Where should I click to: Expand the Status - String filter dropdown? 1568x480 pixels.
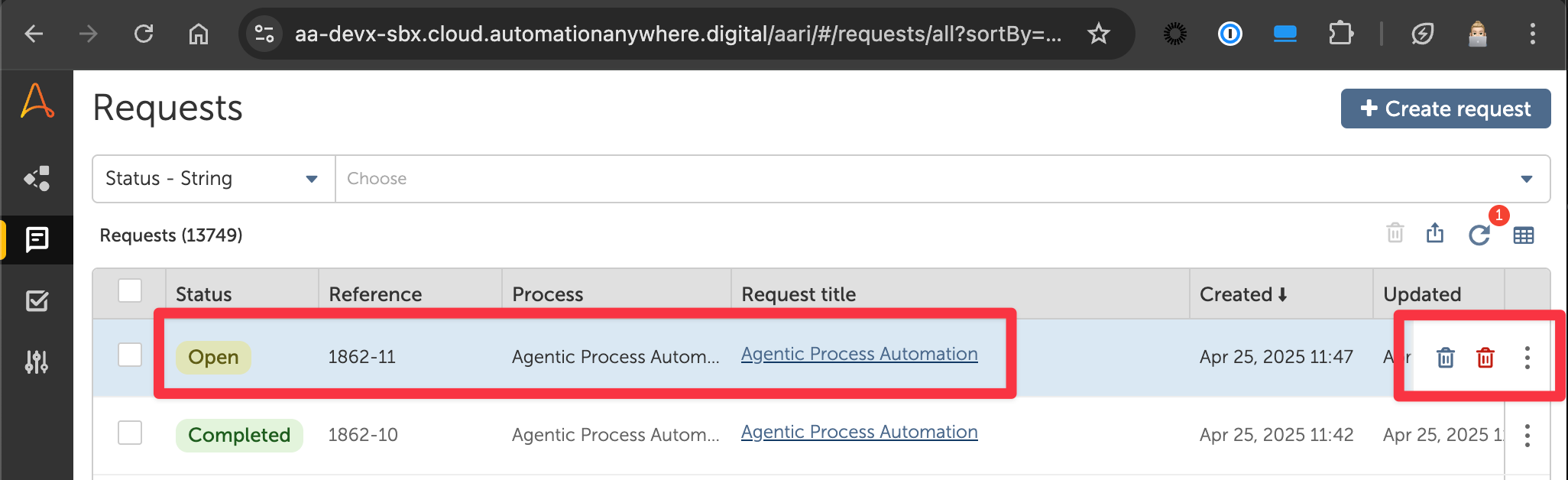tap(213, 179)
